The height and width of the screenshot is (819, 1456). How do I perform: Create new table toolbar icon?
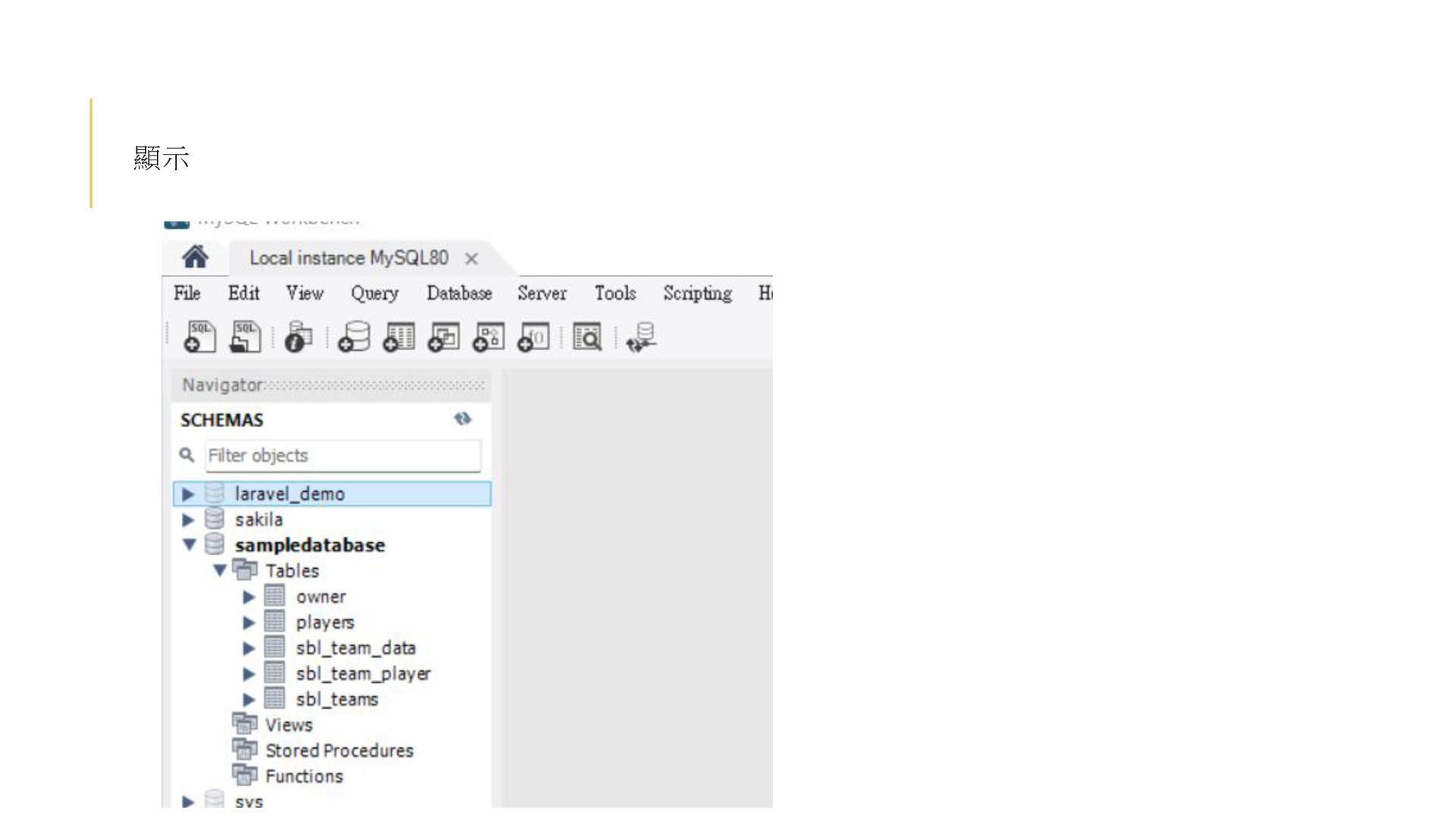point(399,337)
